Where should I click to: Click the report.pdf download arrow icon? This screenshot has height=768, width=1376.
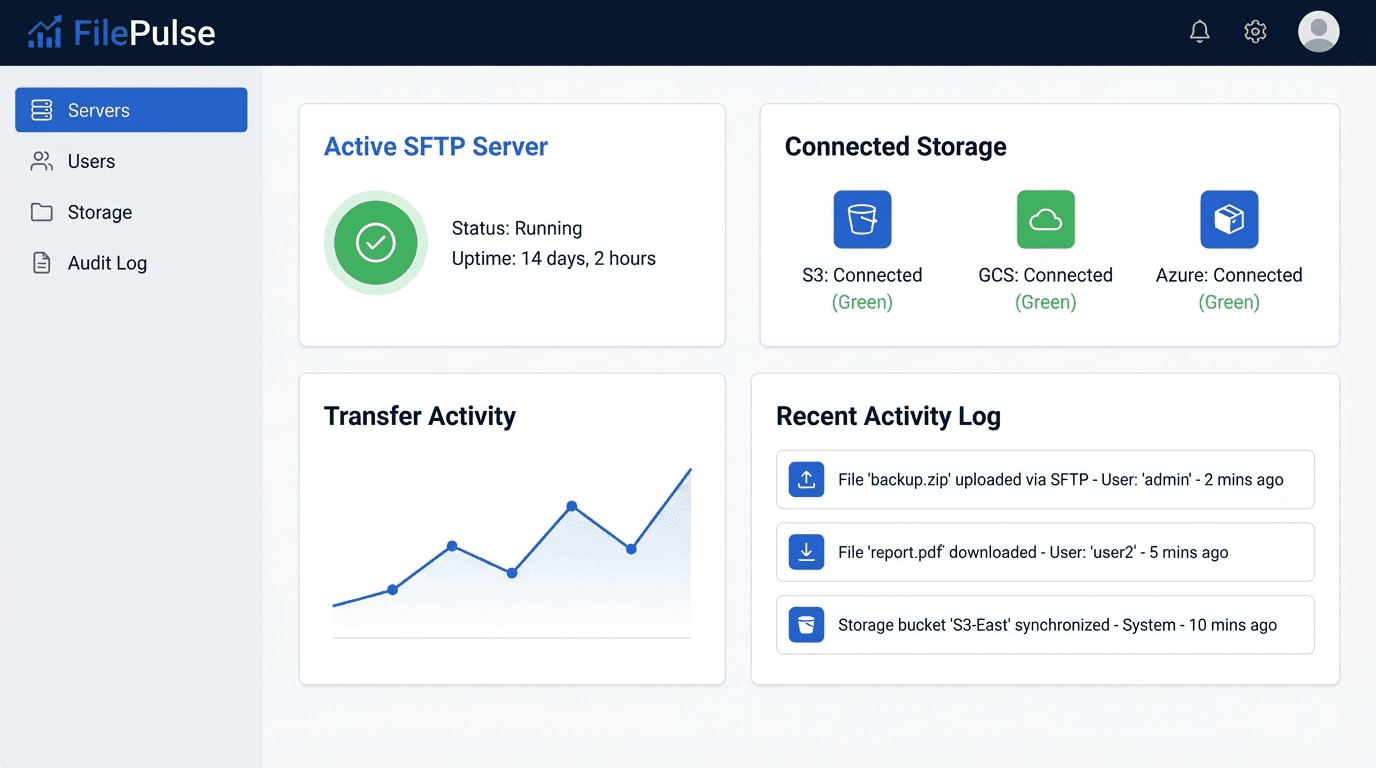806,552
